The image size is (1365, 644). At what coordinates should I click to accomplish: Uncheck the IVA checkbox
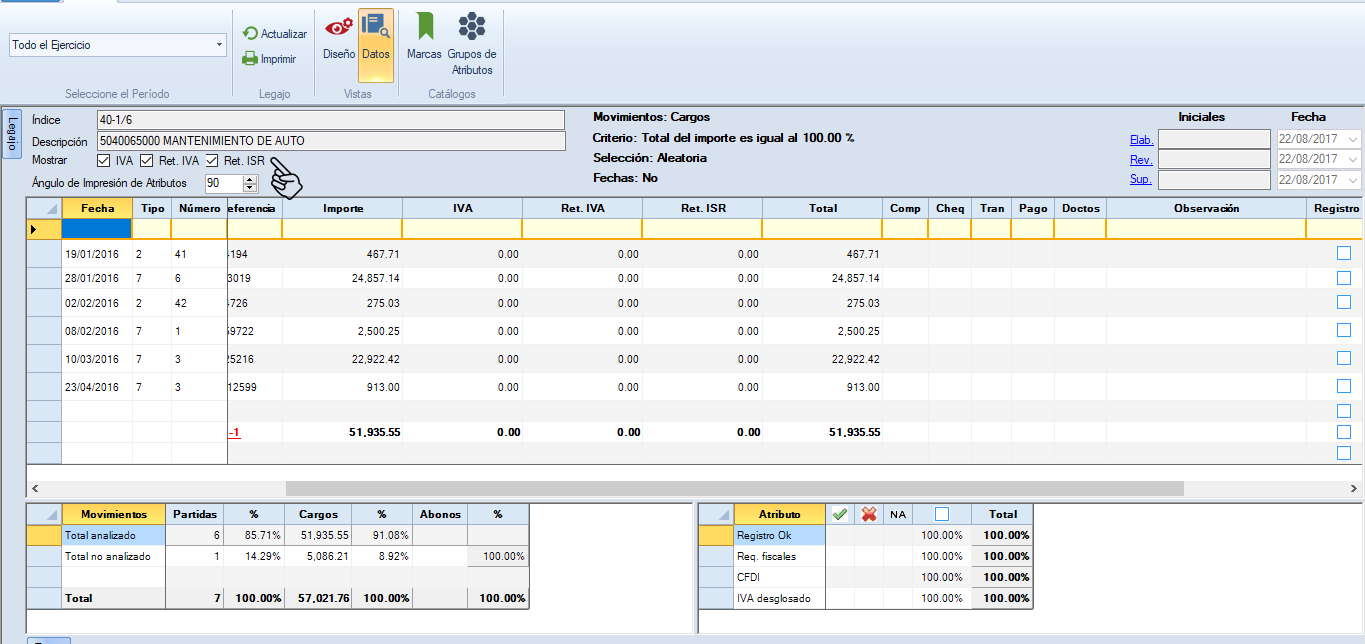pyautogui.click(x=104, y=160)
